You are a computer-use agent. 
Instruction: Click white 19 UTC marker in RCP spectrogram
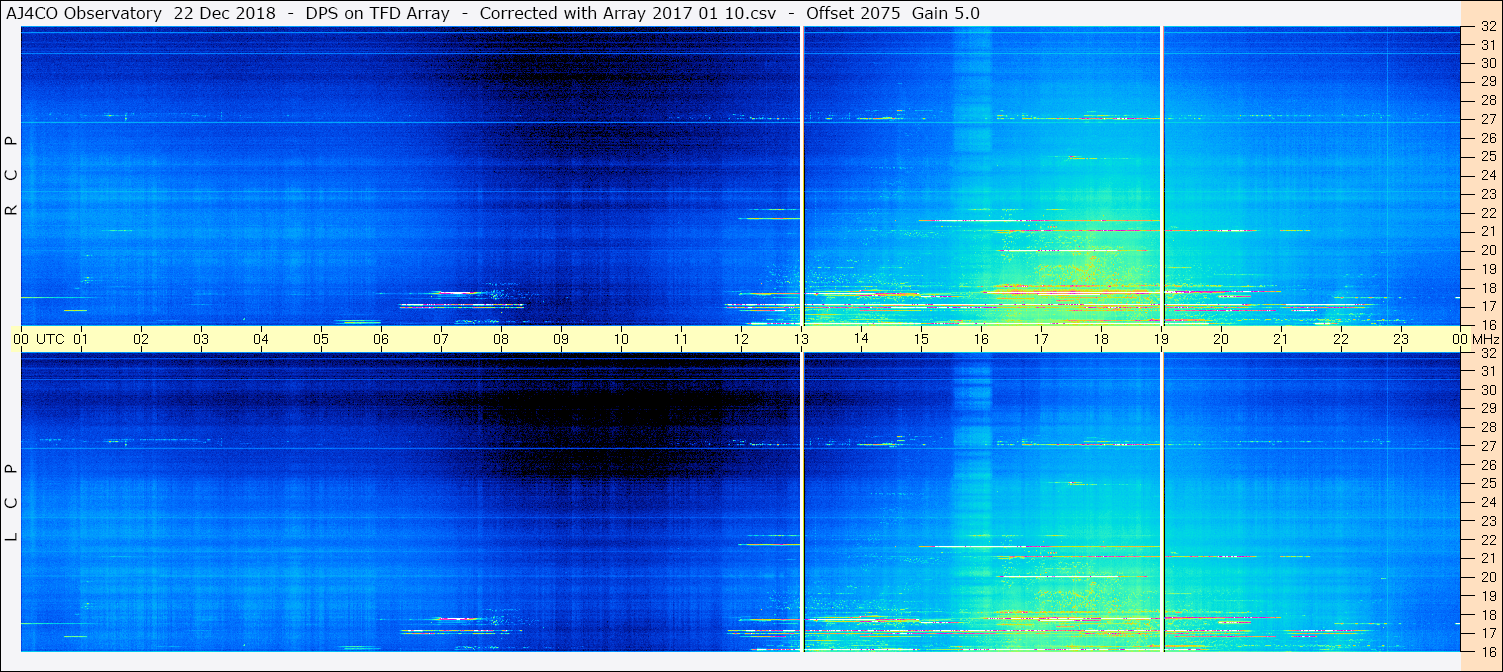click(x=1162, y=176)
